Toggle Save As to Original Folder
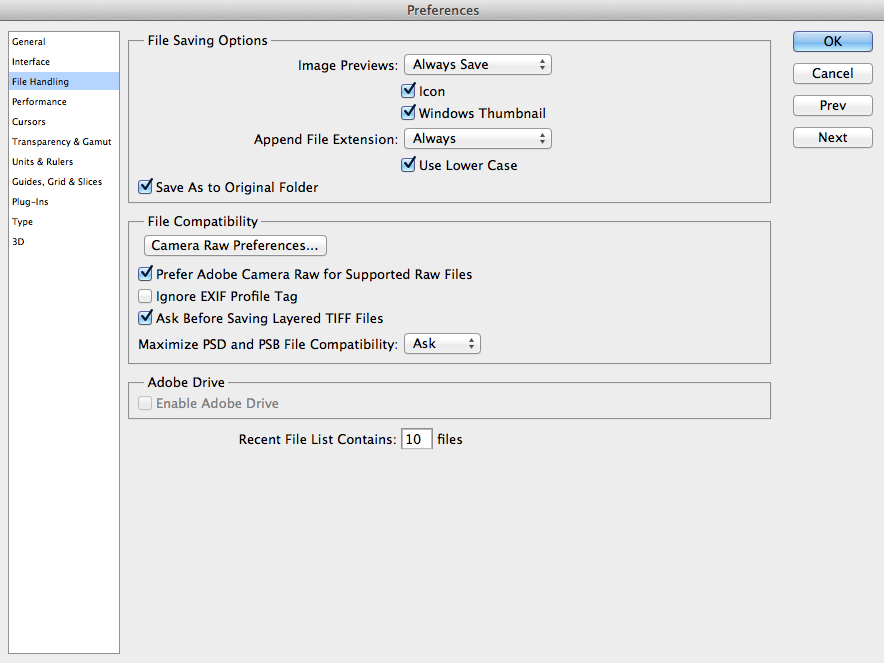 [x=145, y=187]
